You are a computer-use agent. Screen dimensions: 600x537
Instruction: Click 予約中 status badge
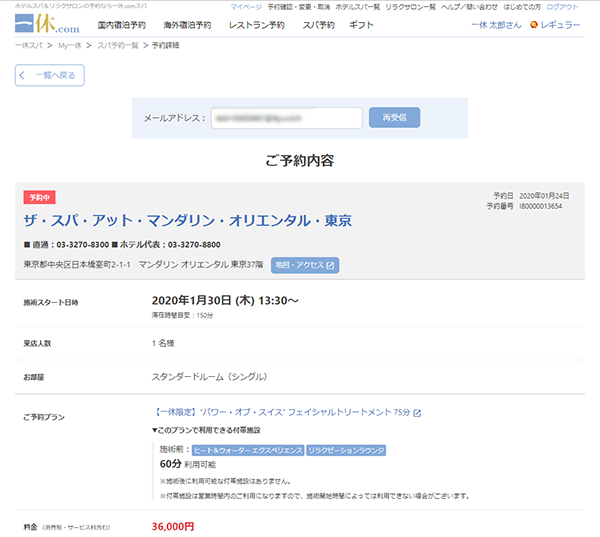(39, 197)
